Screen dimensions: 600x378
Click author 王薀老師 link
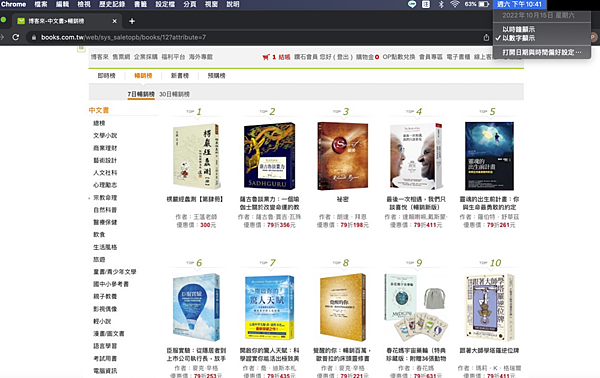pos(205,217)
